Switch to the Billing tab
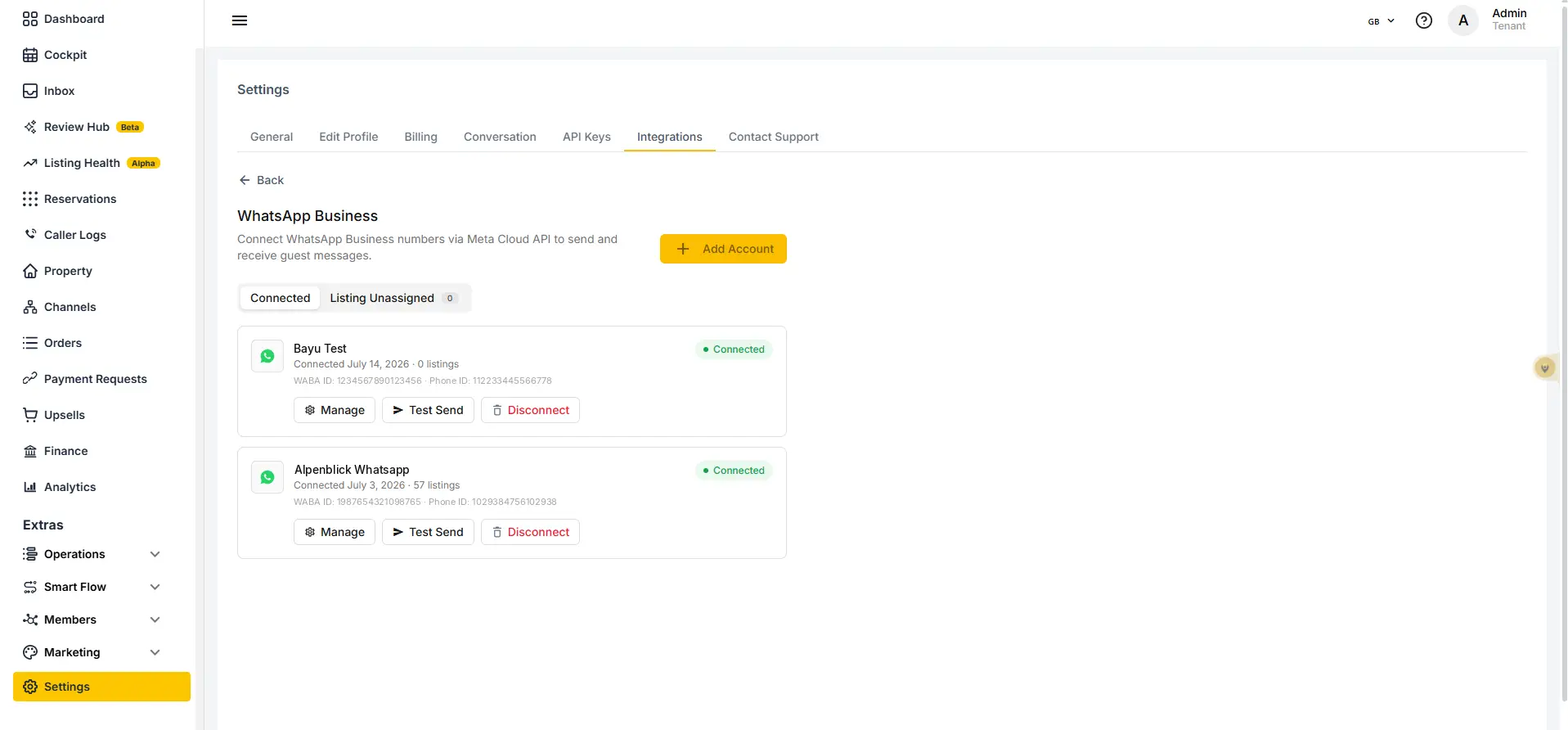This screenshot has height=730, width=1568. click(x=420, y=137)
